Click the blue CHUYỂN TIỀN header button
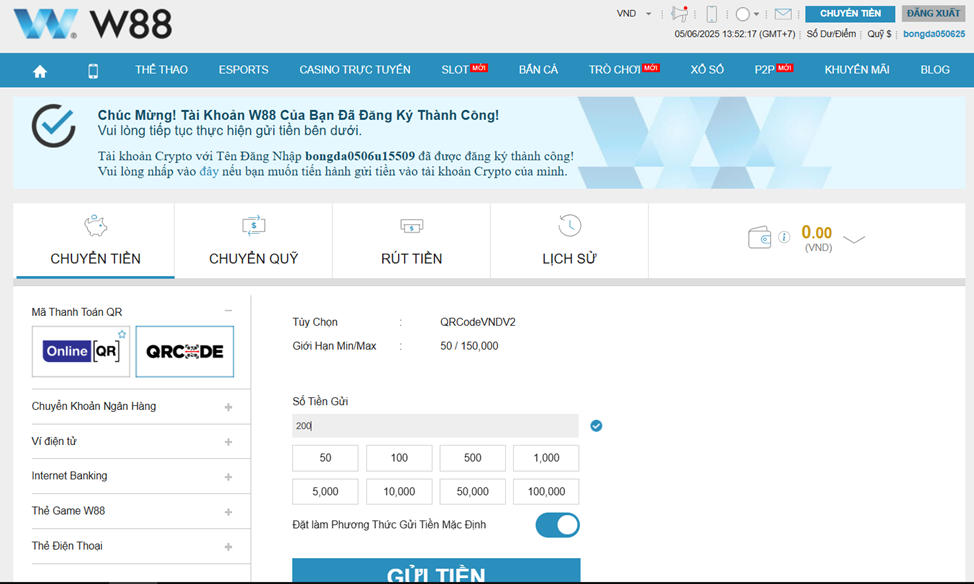This screenshot has width=974, height=584. pyautogui.click(x=850, y=14)
